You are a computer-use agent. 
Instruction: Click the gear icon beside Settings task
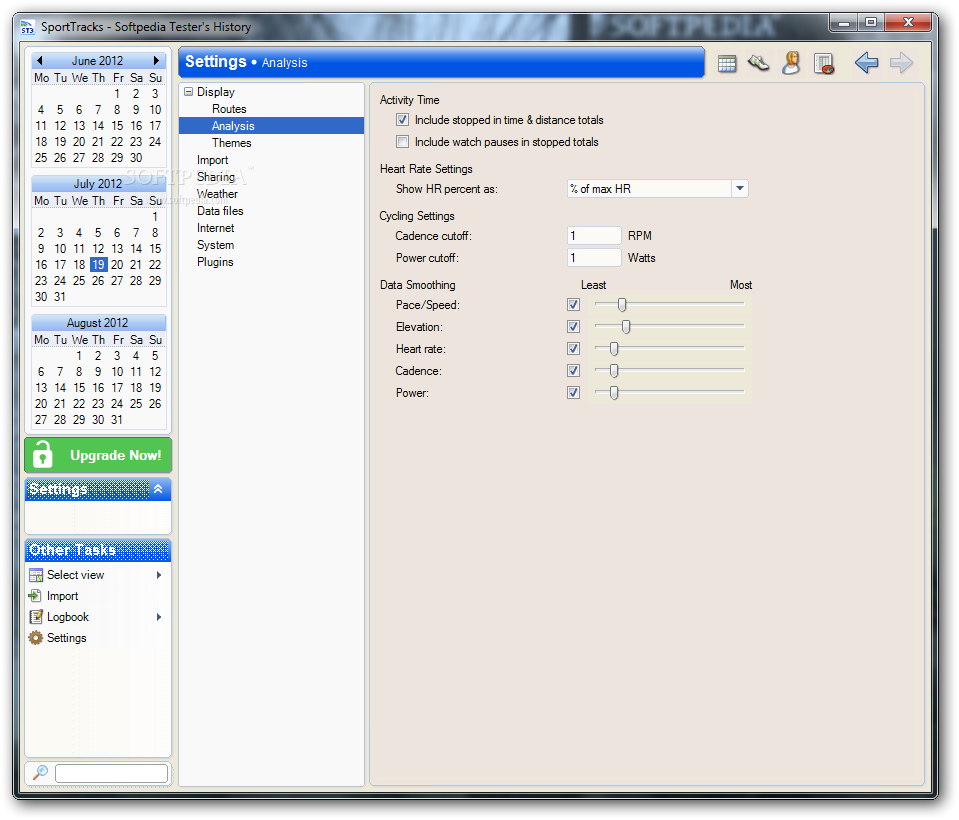(36, 638)
